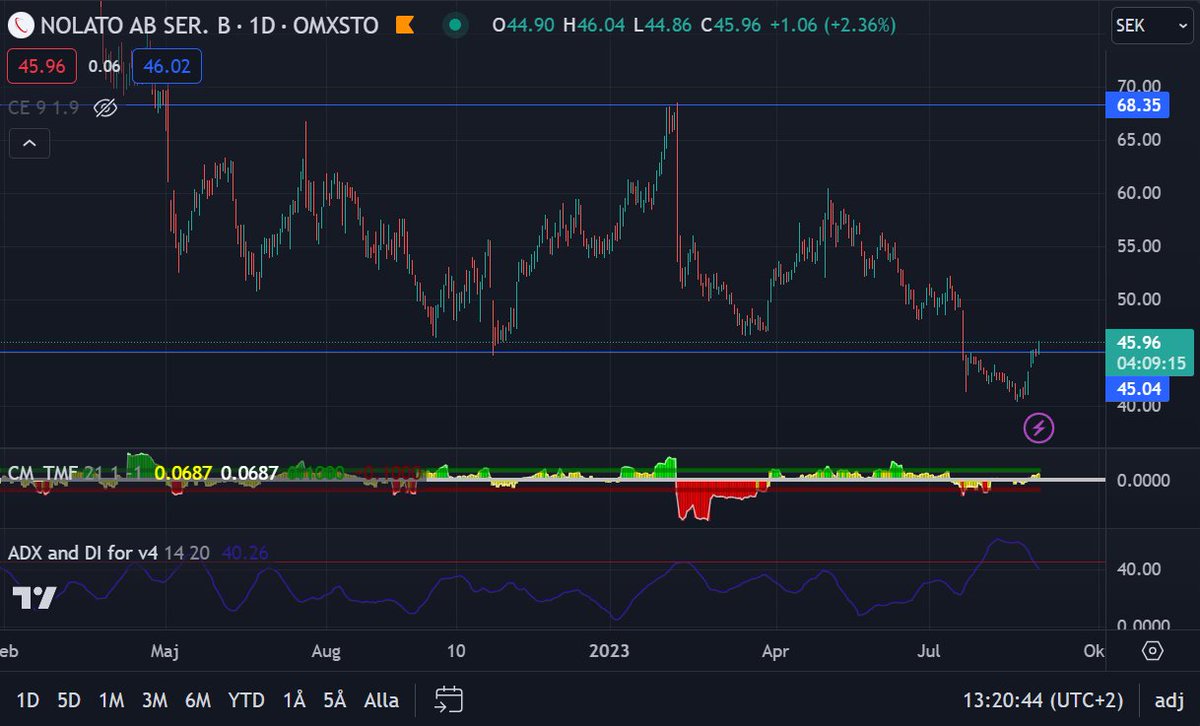
Task: Toggle visibility of the CE indicator
Action: click(x=105, y=108)
